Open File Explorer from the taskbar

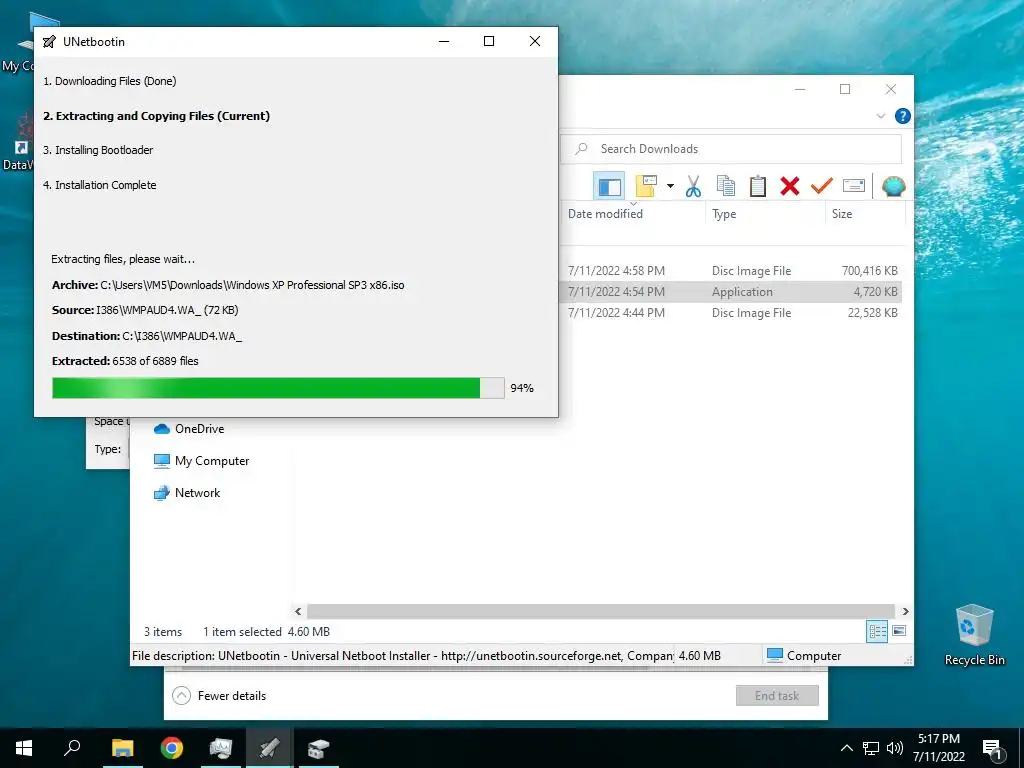(x=122, y=748)
